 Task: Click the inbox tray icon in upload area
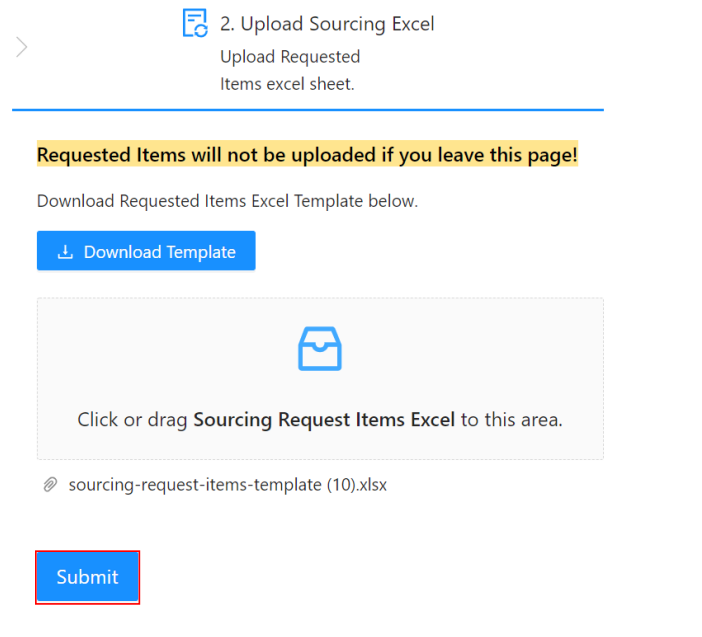pyautogui.click(x=320, y=349)
